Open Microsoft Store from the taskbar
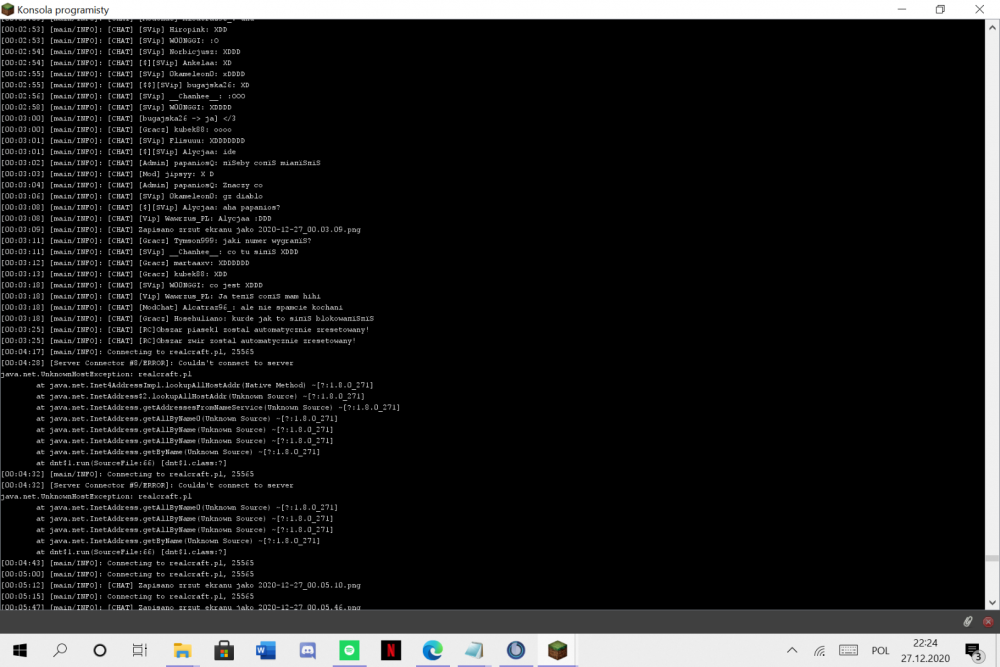Viewport: 1000px width, 667px height. coord(224,650)
